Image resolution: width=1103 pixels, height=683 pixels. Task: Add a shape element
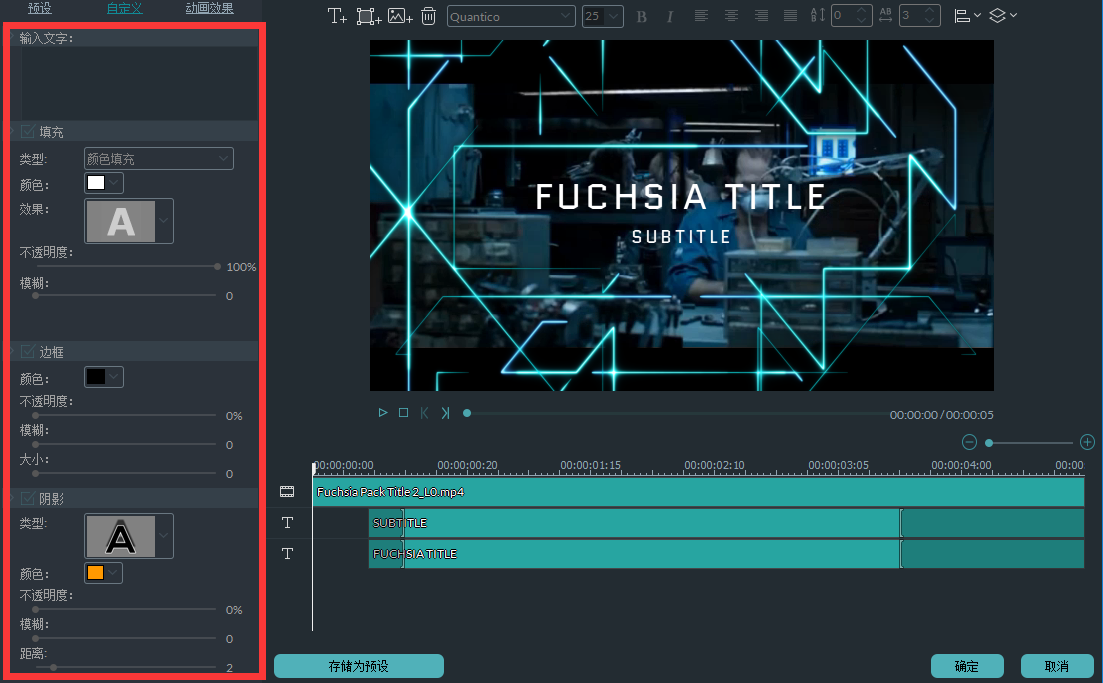[369, 15]
